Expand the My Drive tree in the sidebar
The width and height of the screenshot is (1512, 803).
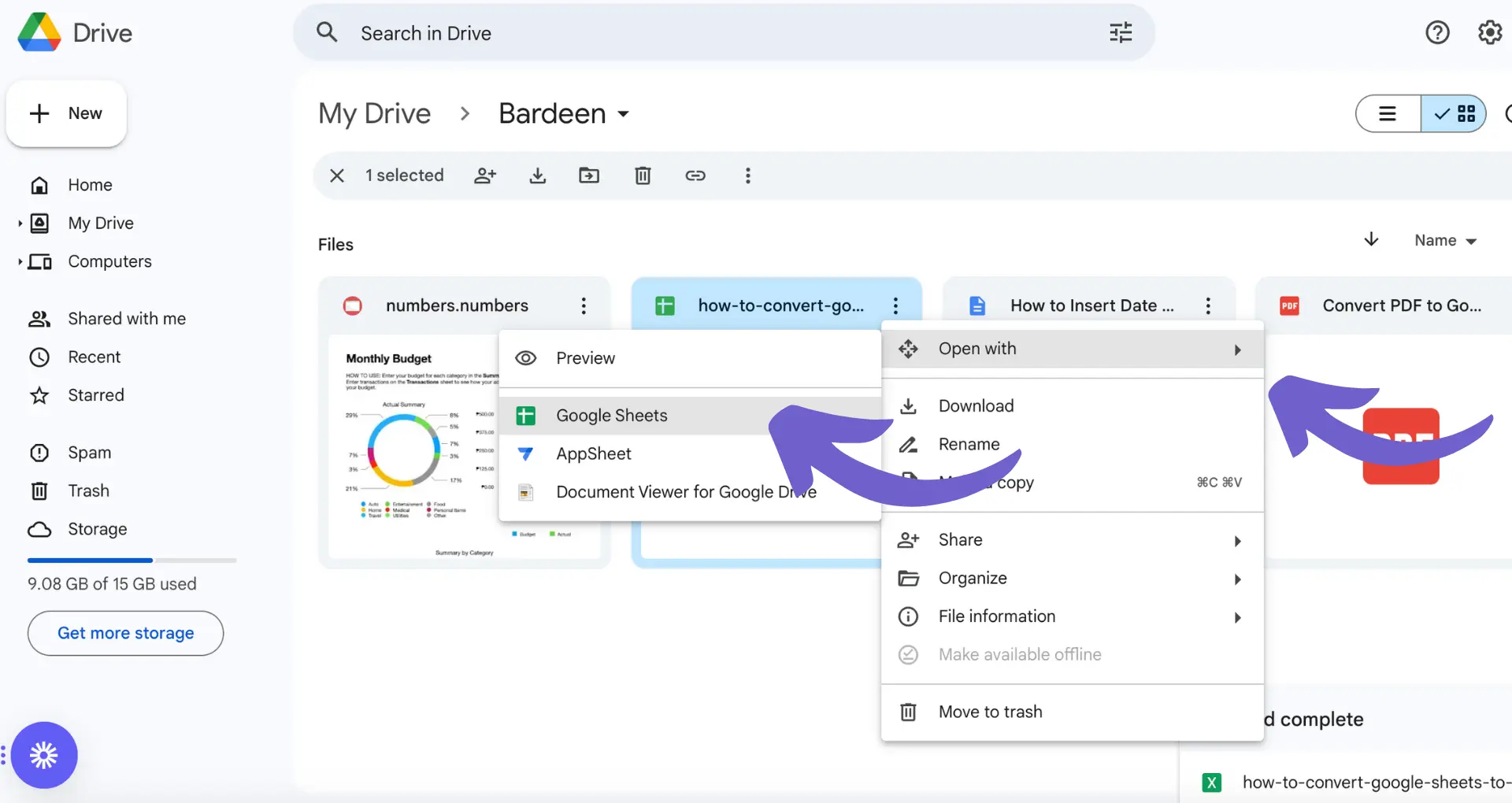20,224
